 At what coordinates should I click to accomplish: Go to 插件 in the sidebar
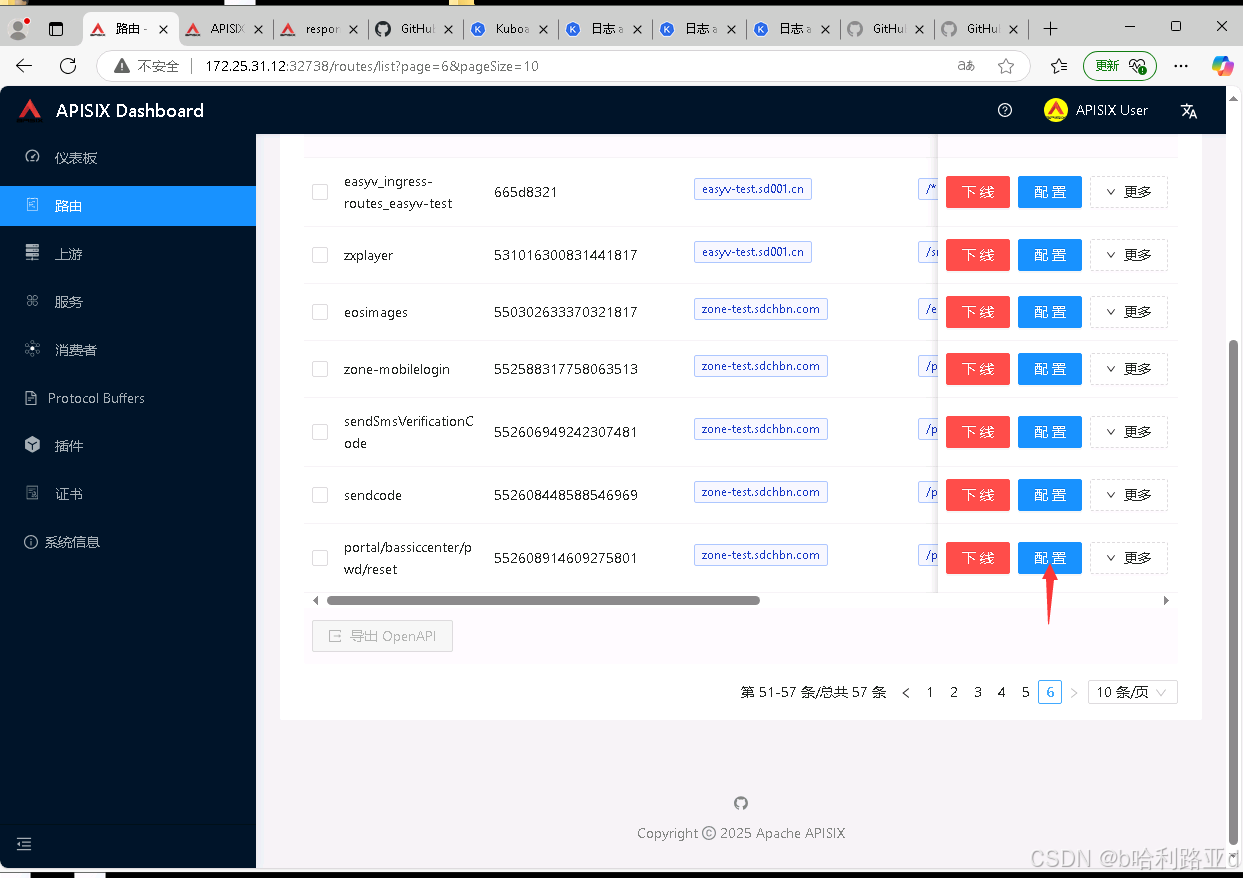128,446
